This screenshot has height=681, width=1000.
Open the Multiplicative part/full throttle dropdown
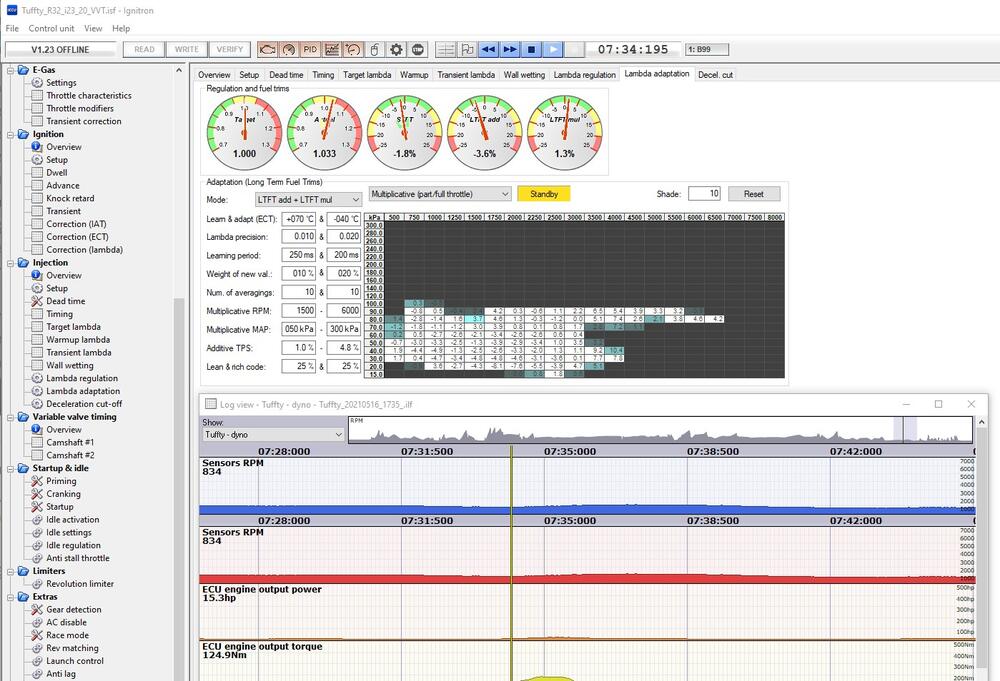pyautogui.click(x=440, y=194)
